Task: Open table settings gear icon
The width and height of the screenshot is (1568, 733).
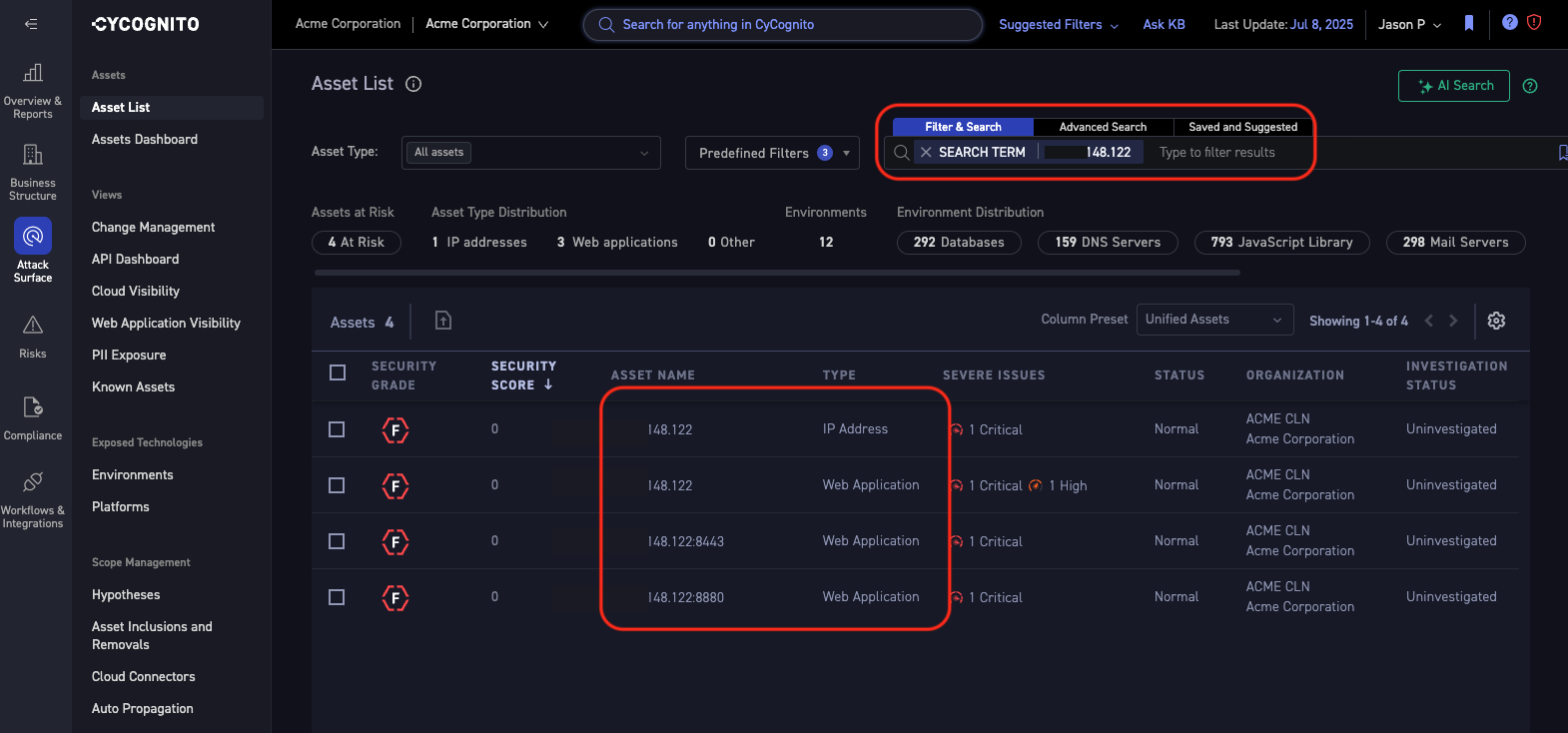Action: (x=1496, y=321)
